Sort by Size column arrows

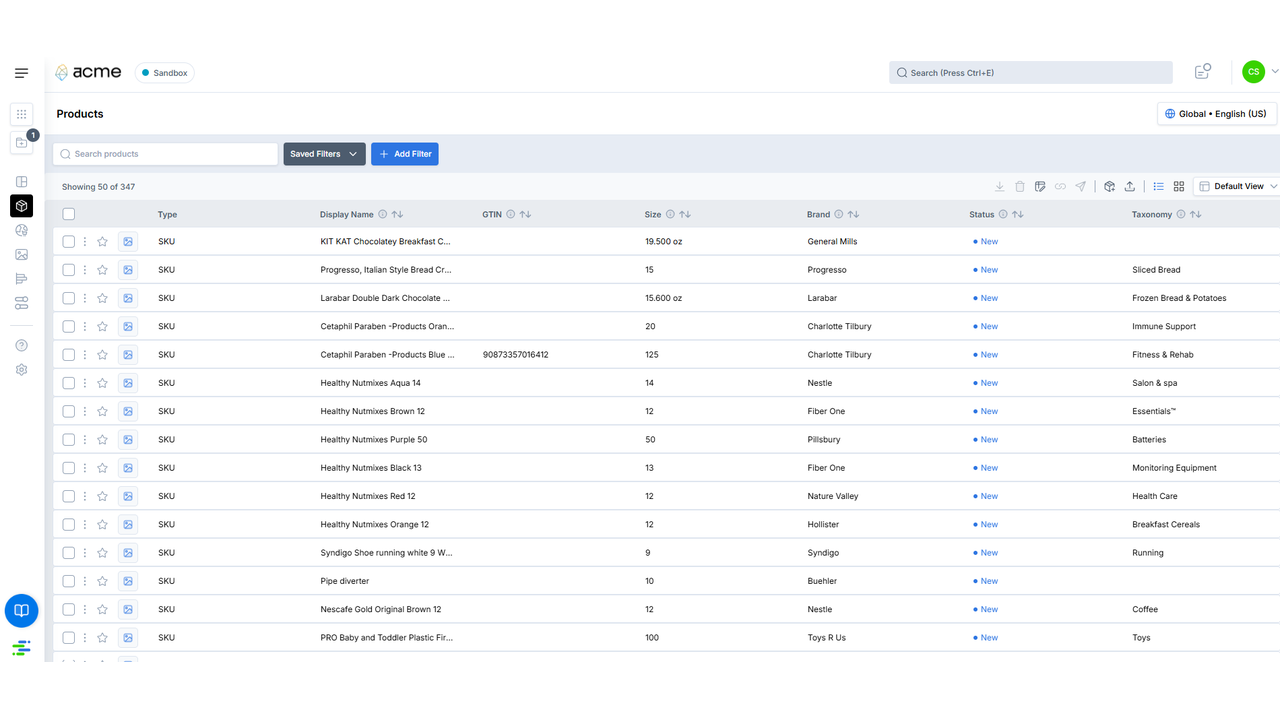click(x=685, y=215)
